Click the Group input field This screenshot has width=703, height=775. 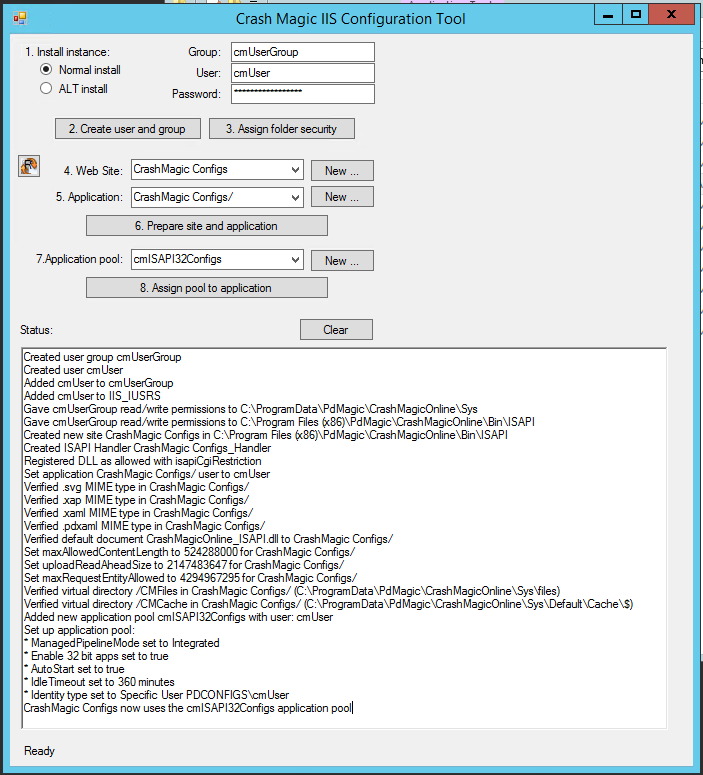[x=303, y=52]
